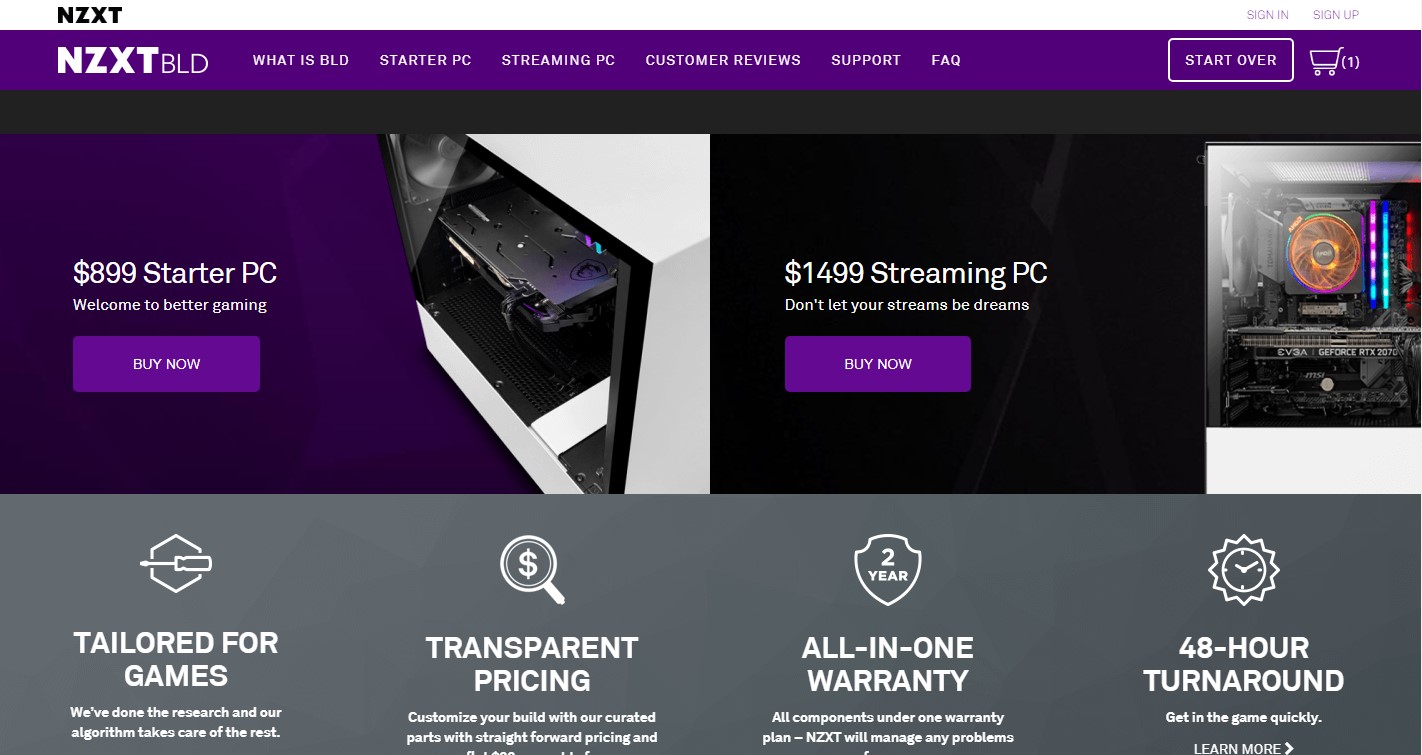The height and width of the screenshot is (755, 1422).
Task: Open the FAQ navigation link
Action: pos(946,60)
